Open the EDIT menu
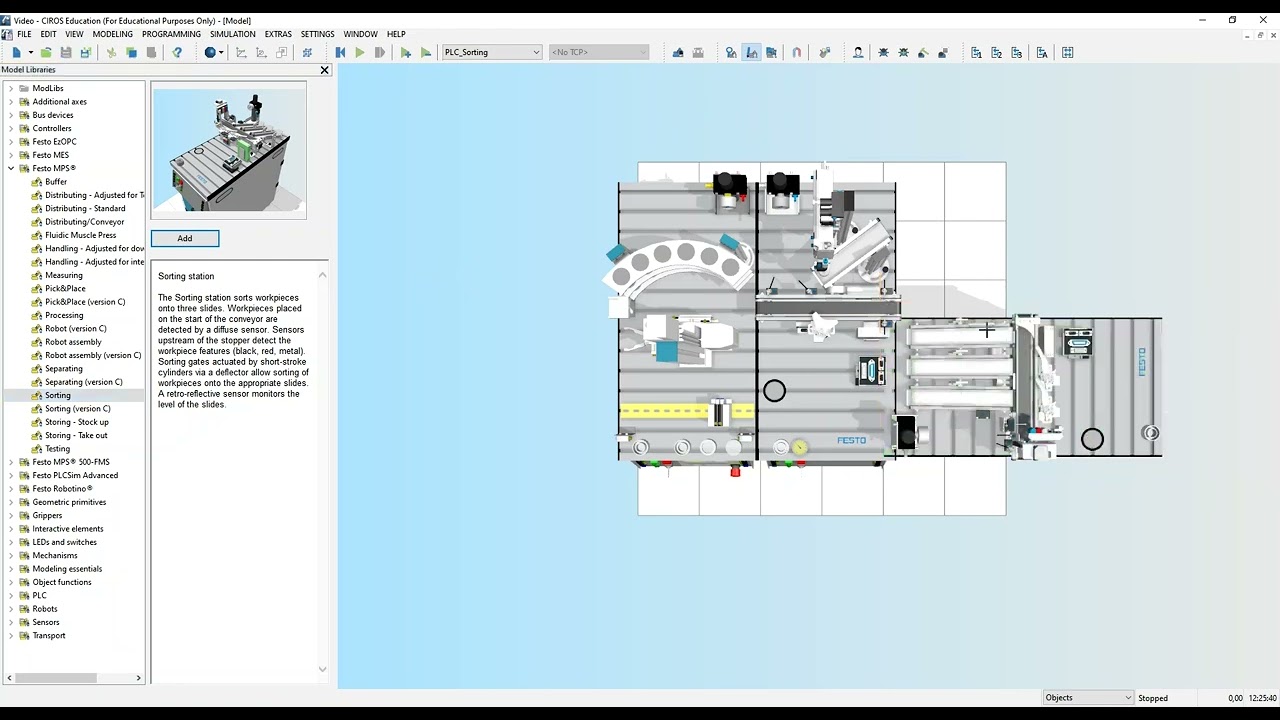 48,34
